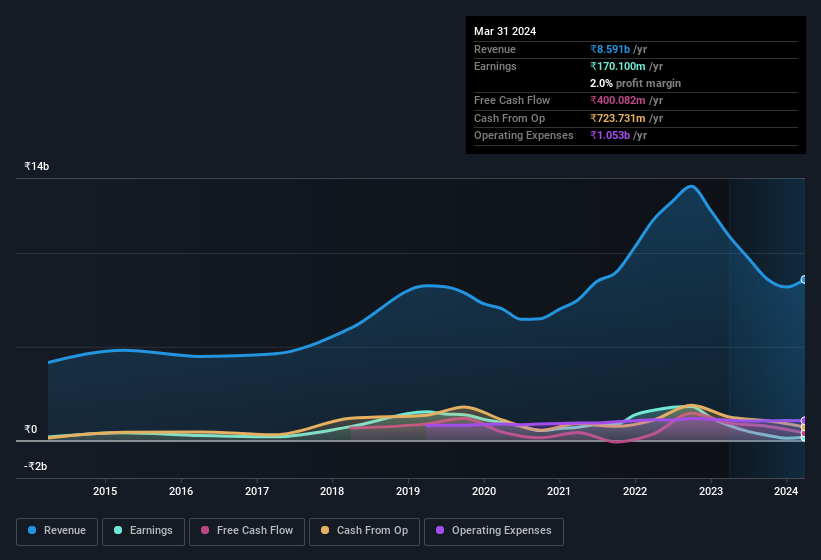The width and height of the screenshot is (821, 560).
Task: Click the Mar 31 2024 tooltip date
Action: point(505,31)
